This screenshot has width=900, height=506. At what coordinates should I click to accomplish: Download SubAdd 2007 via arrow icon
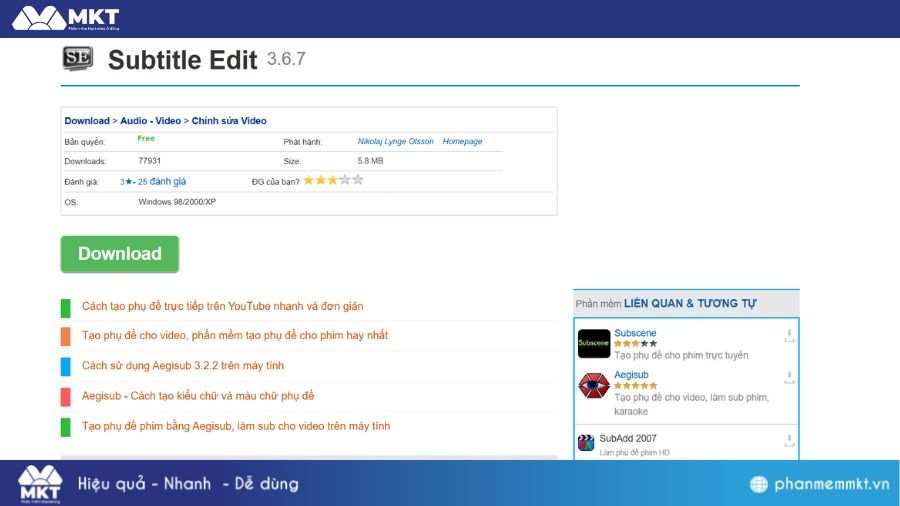789,441
